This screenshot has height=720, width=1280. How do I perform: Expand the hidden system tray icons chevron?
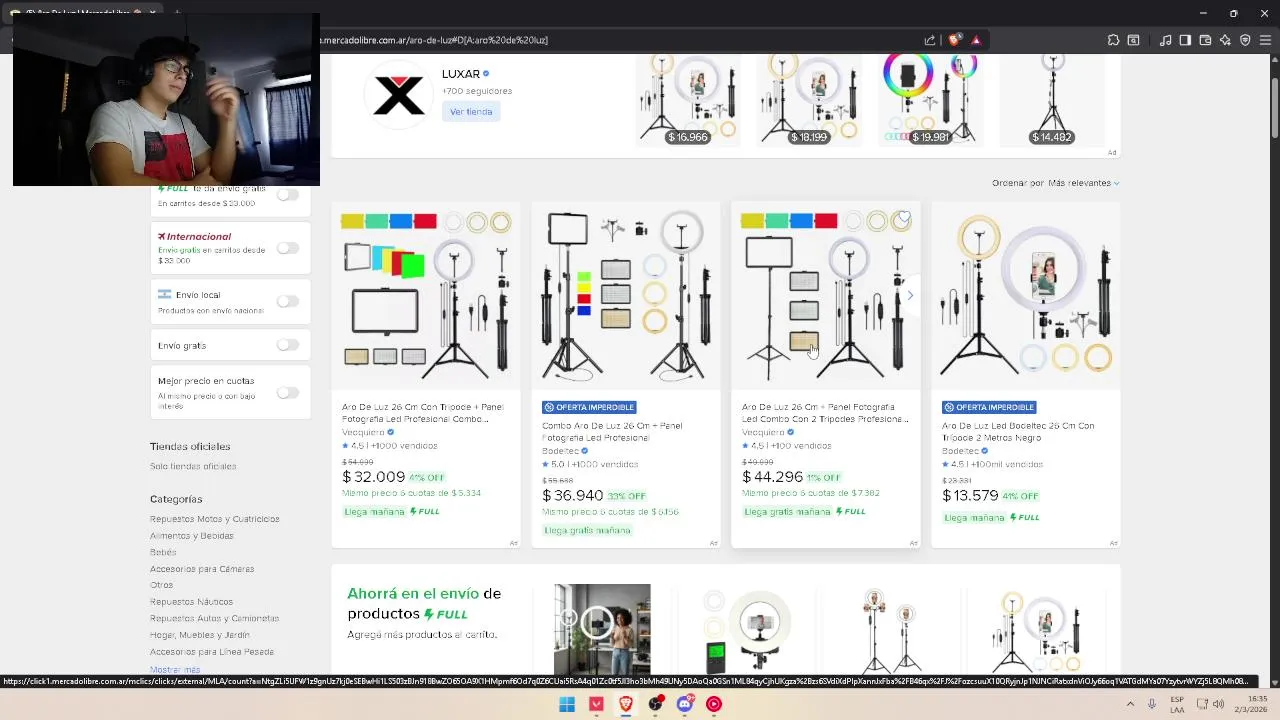click(x=1131, y=704)
